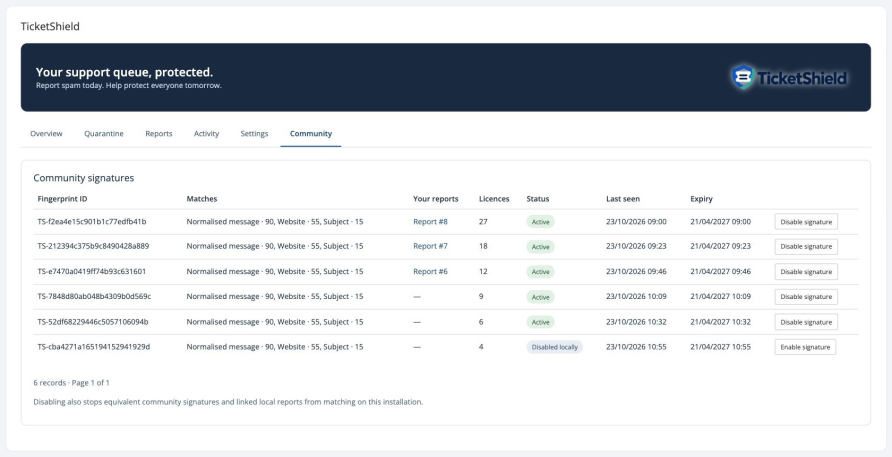Select fingerprint TS-52df68229446c5057106094b

pyautogui.click(x=93, y=322)
